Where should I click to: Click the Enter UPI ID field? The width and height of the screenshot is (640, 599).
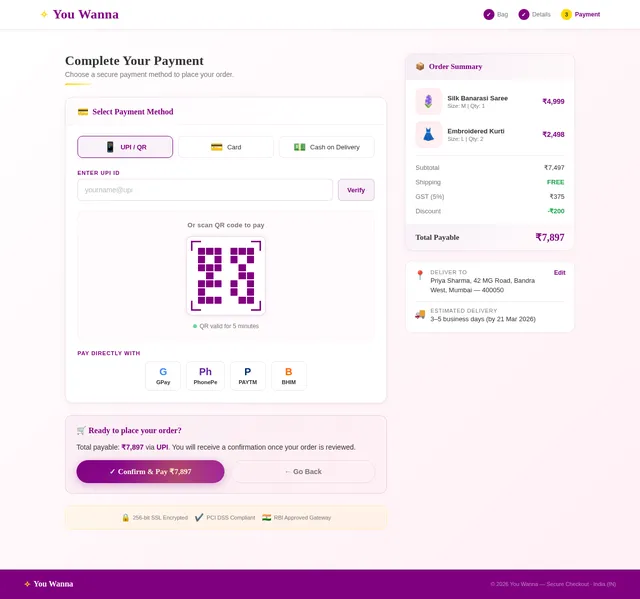[x=205, y=190]
